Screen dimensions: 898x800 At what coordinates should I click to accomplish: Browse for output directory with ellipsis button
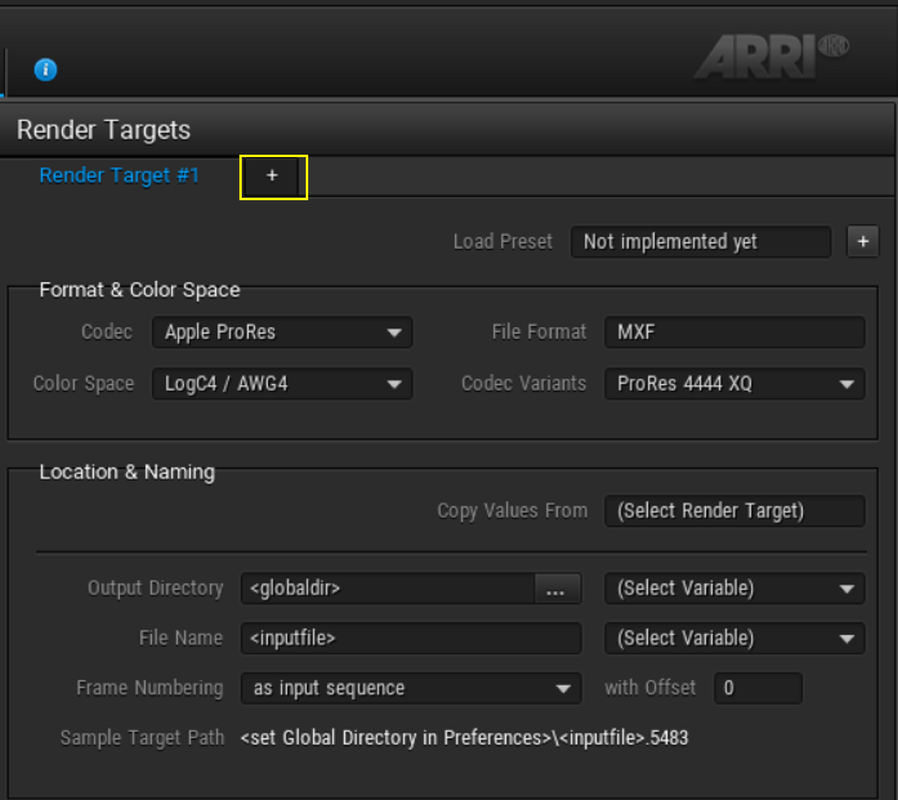click(556, 589)
